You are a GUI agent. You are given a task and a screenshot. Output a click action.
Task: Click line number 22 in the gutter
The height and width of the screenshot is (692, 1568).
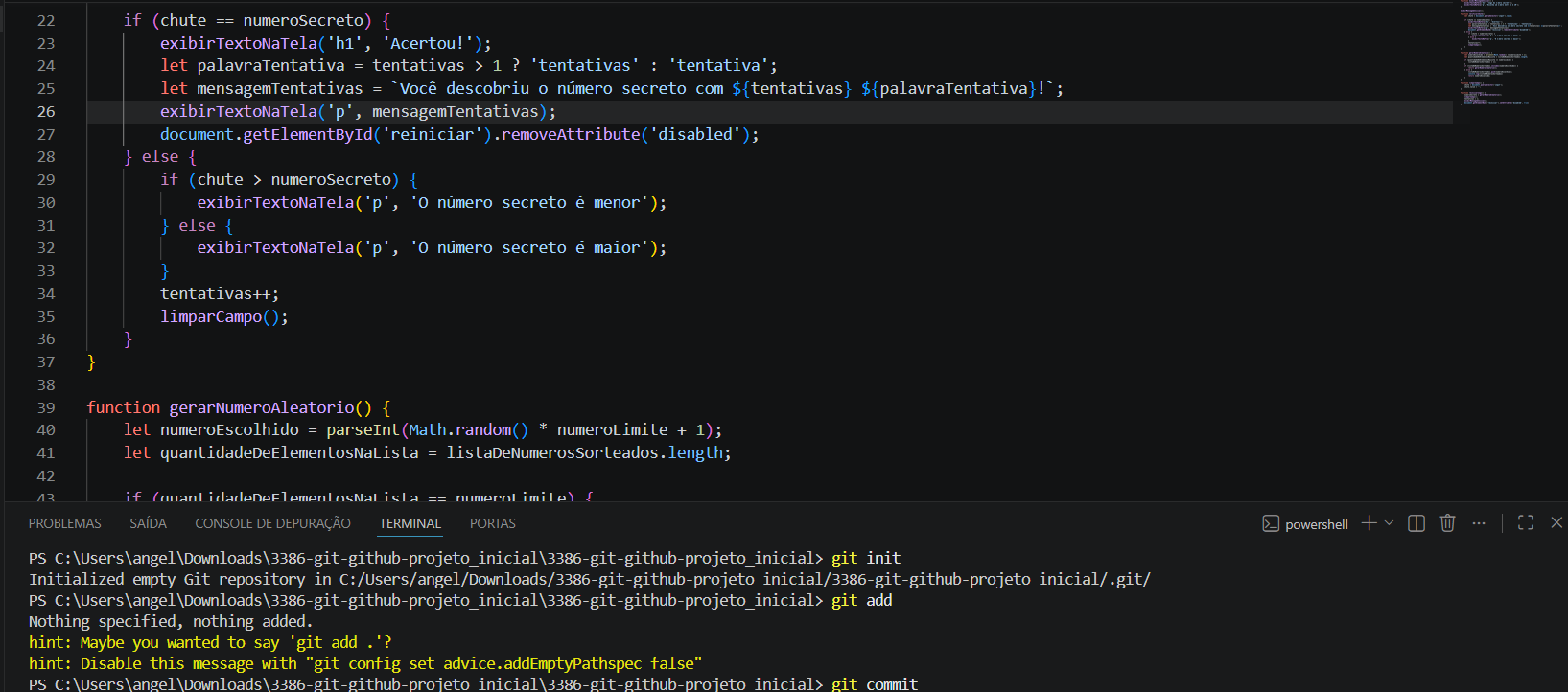(46, 20)
